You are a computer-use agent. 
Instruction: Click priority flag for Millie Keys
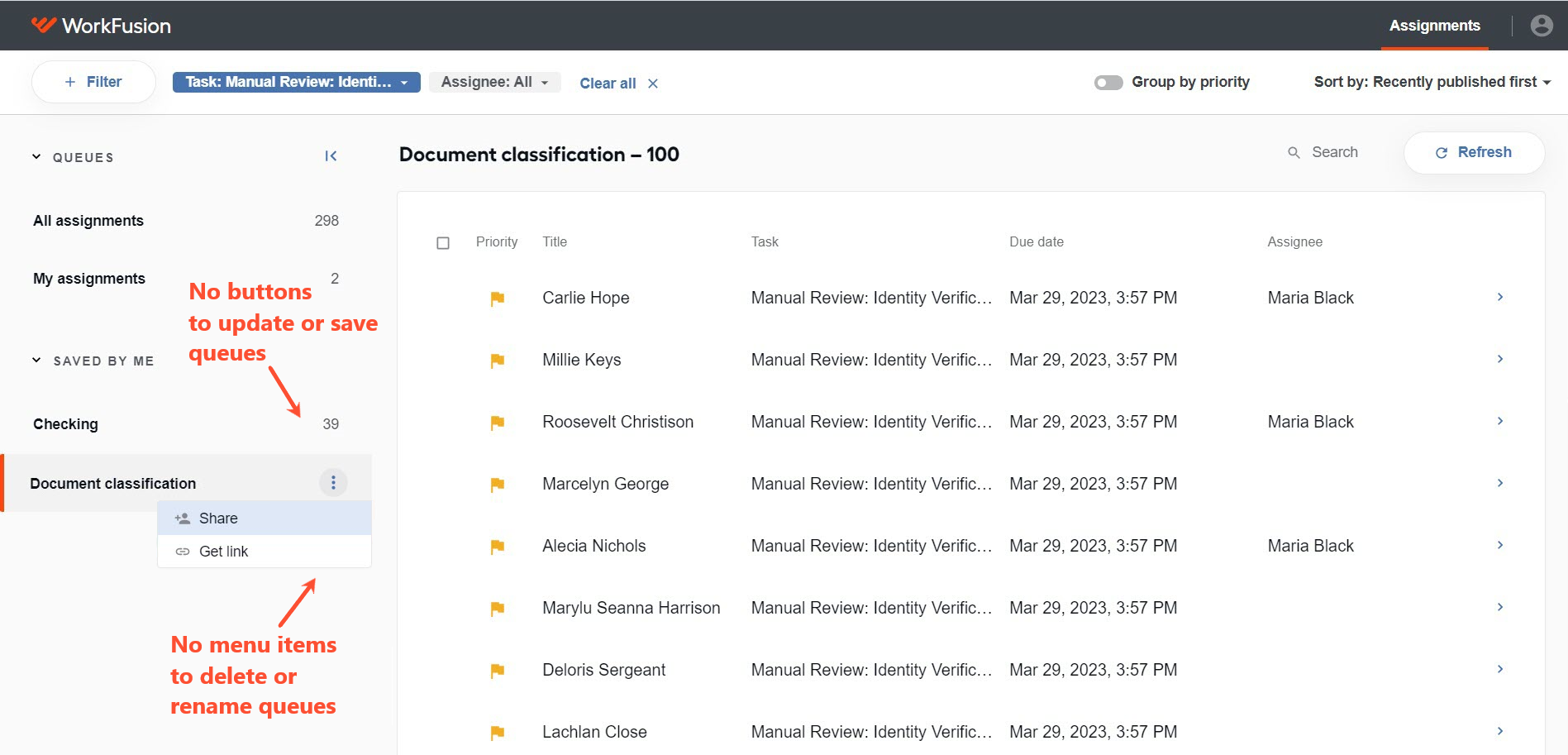point(497,361)
